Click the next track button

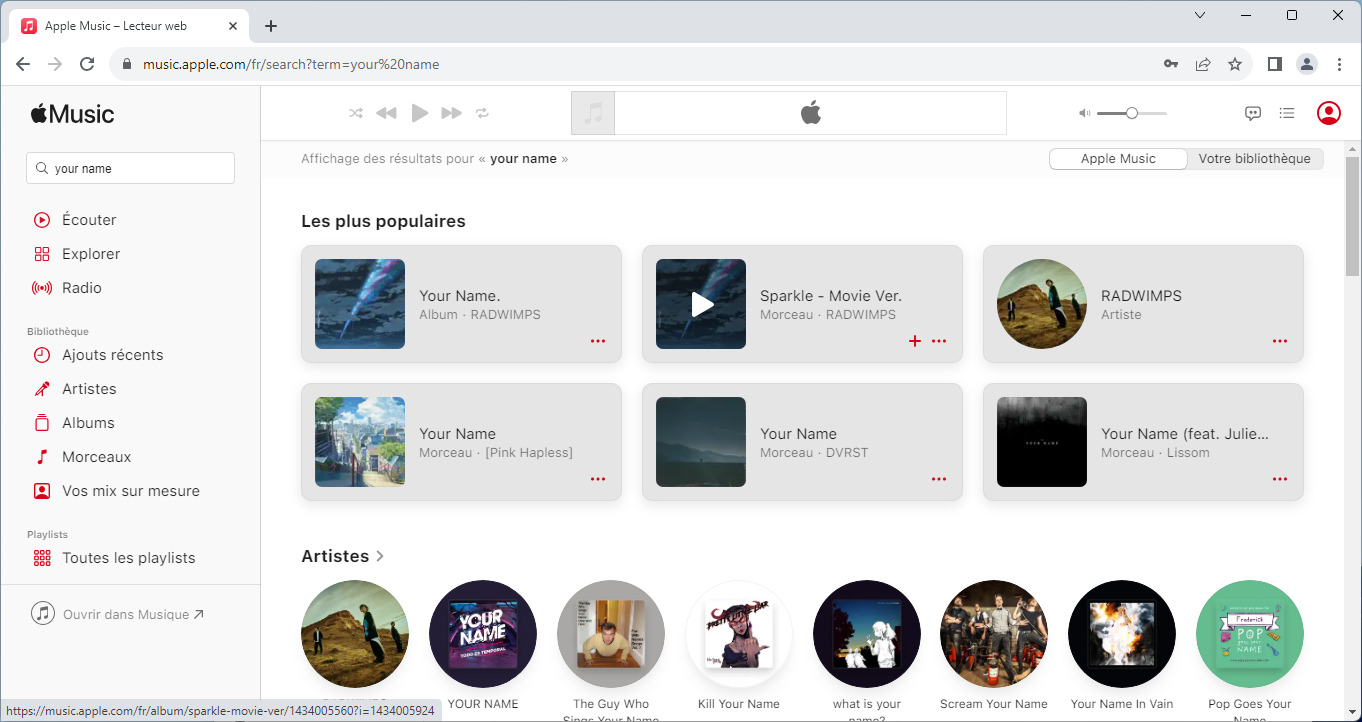tap(452, 113)
